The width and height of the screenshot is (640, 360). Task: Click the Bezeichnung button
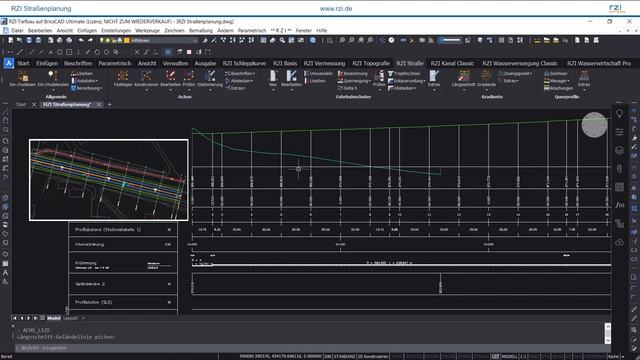point(353,73)
